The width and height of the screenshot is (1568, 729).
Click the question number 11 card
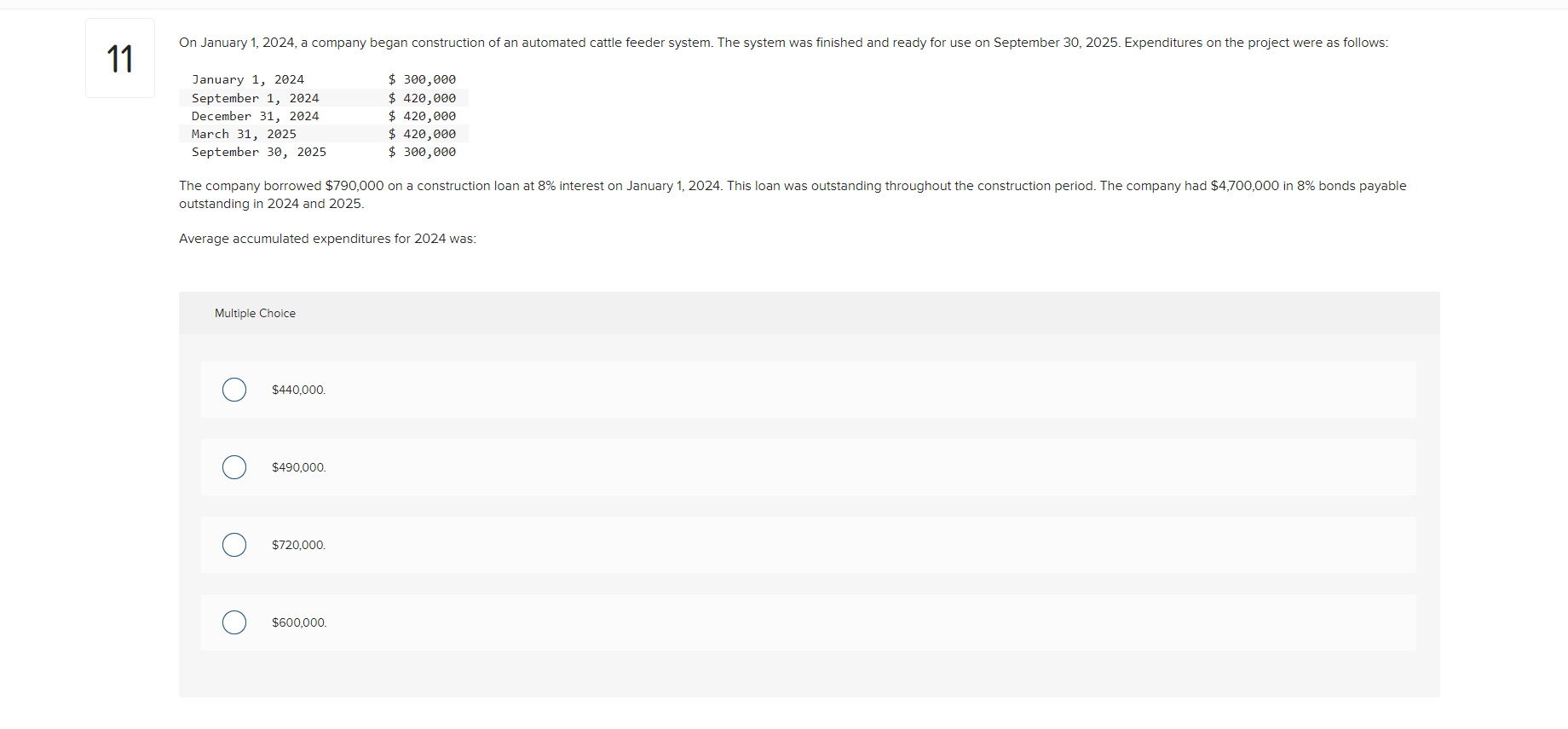point(119,57)
